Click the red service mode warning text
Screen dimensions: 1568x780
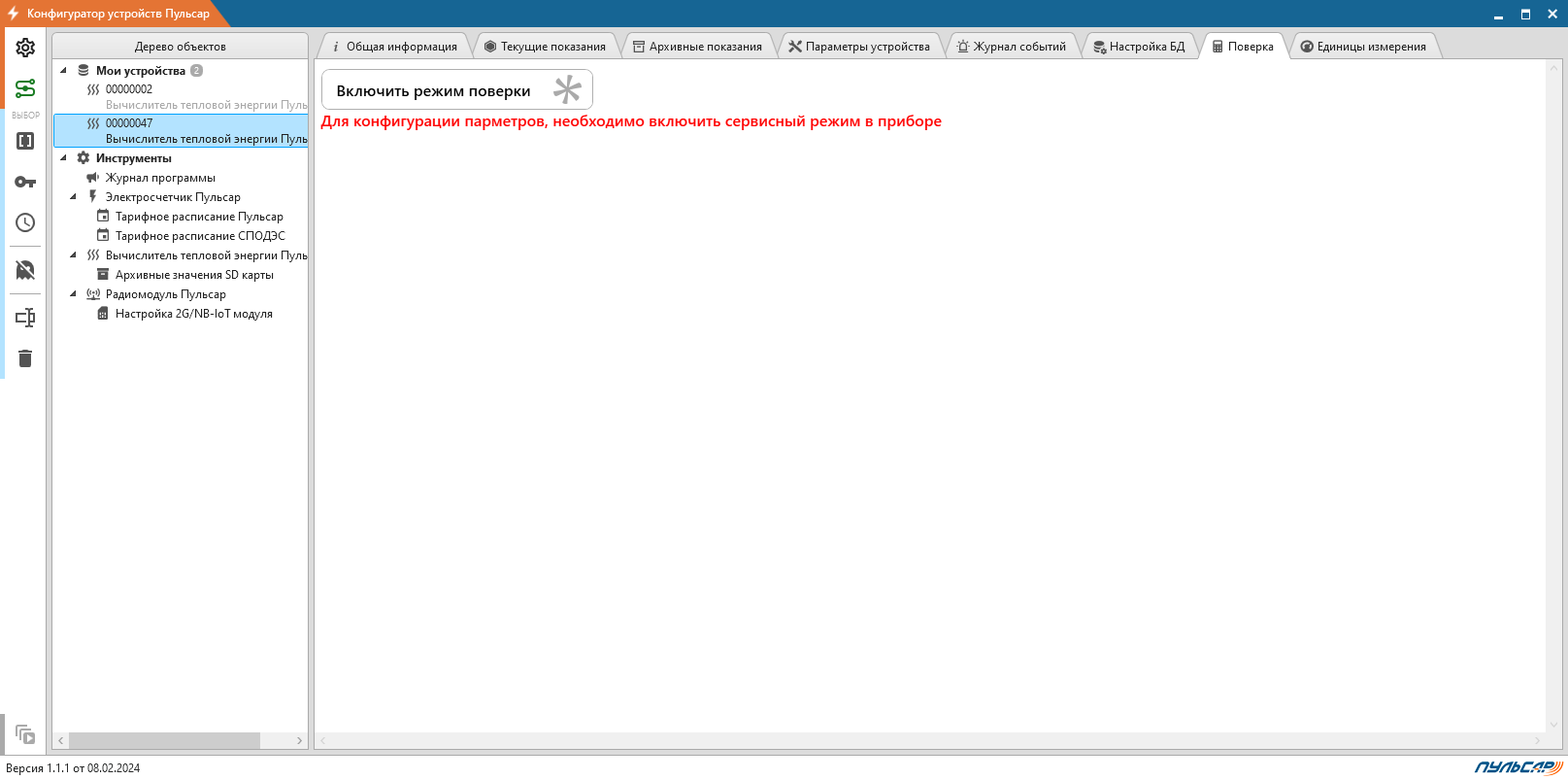click(x=631, y=121)
